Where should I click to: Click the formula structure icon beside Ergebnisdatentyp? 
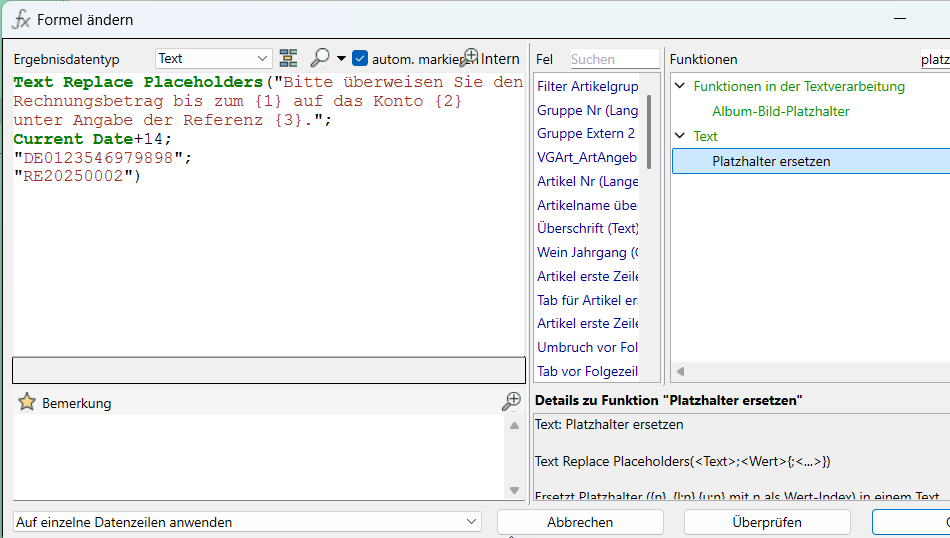[289, 58]
